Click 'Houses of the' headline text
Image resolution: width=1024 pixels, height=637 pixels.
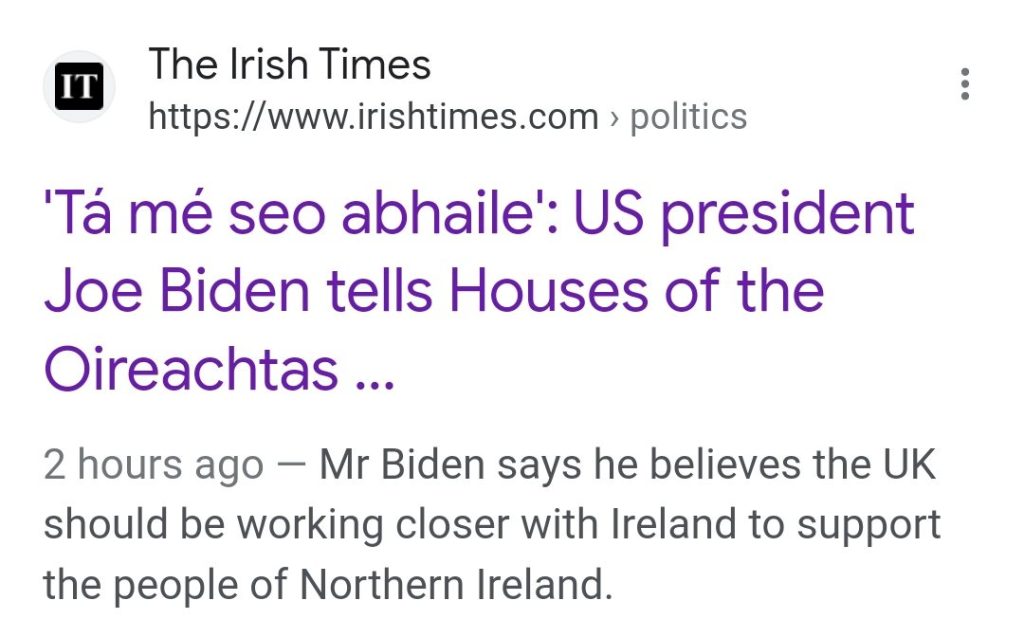636,291
